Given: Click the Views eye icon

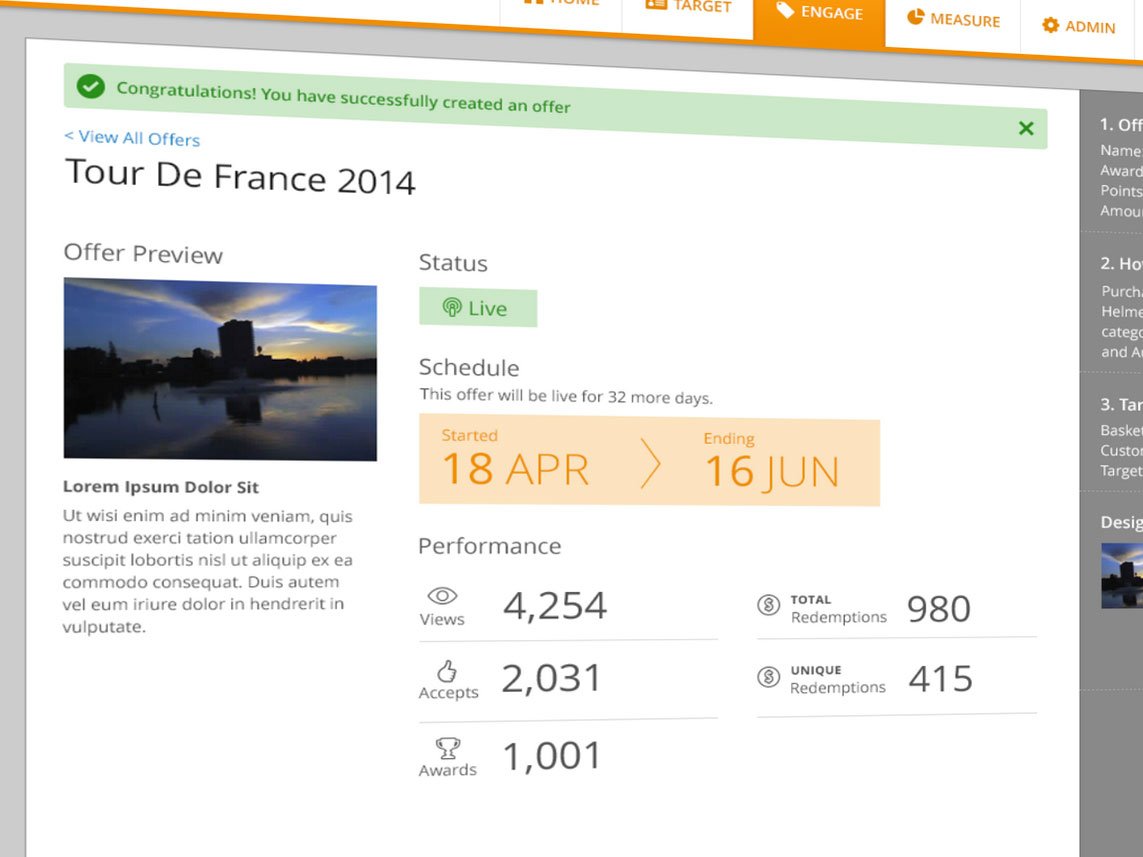Looking at the screenshot, I should 442,596.
